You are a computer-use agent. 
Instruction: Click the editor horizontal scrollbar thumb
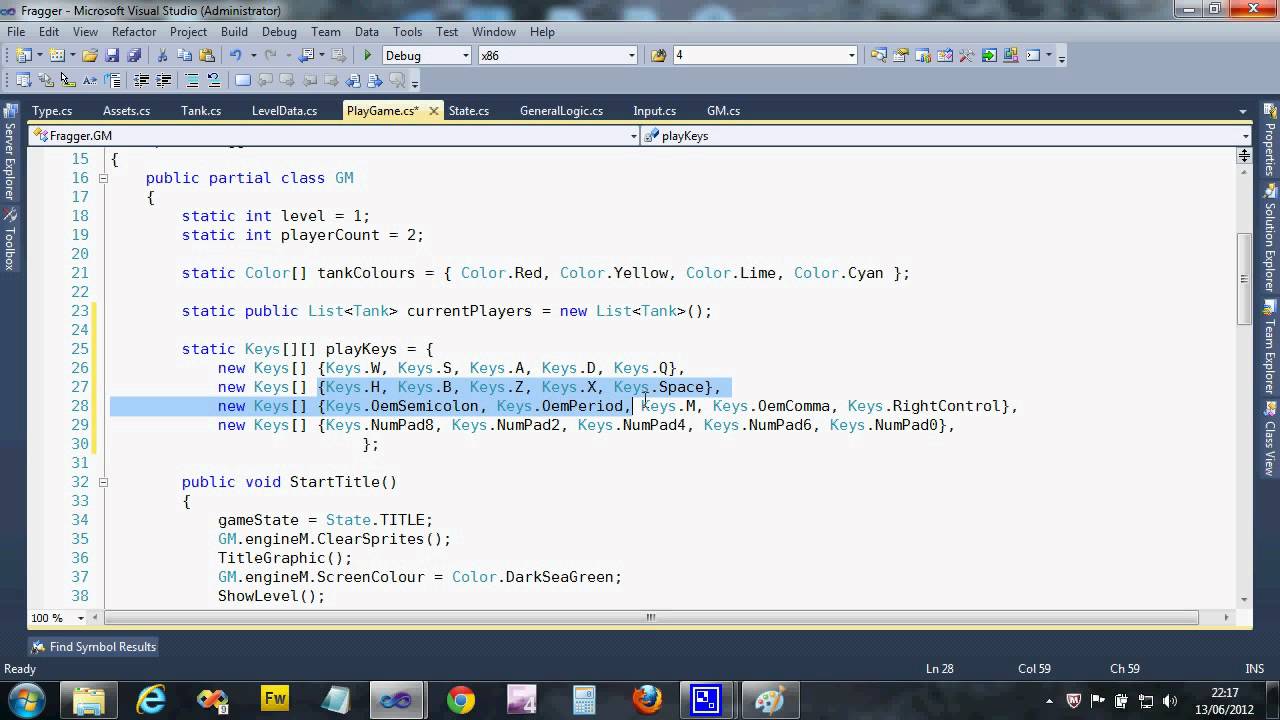650,617
